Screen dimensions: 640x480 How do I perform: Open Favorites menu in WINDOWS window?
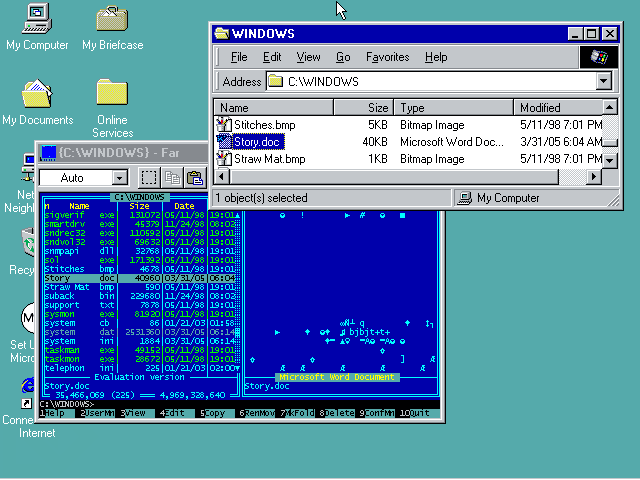[x=387, y=57]
